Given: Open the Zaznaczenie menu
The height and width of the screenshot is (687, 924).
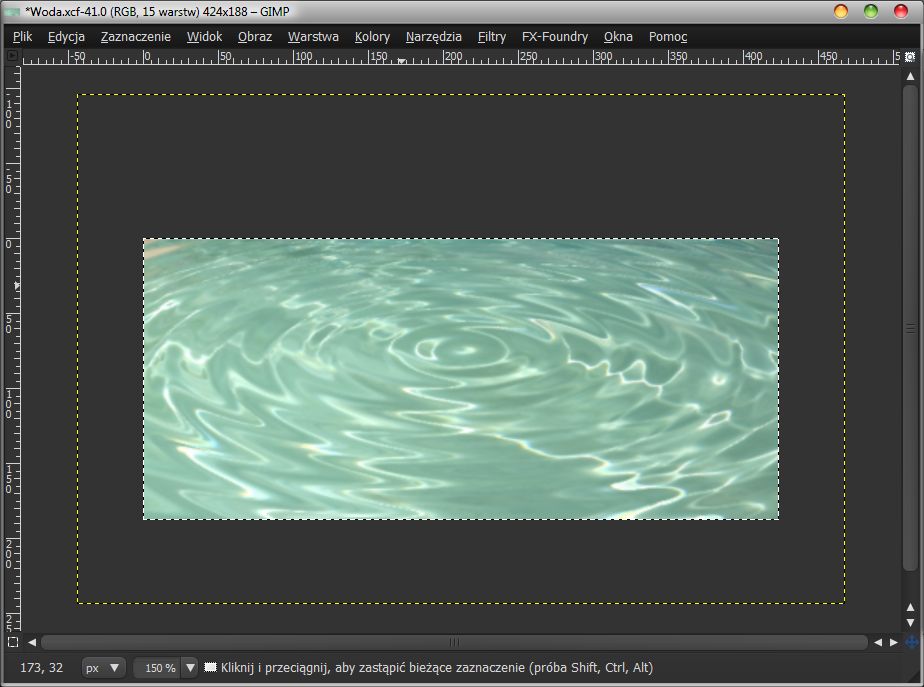Looking at the screenshot, I should click(x=135, y=37).
